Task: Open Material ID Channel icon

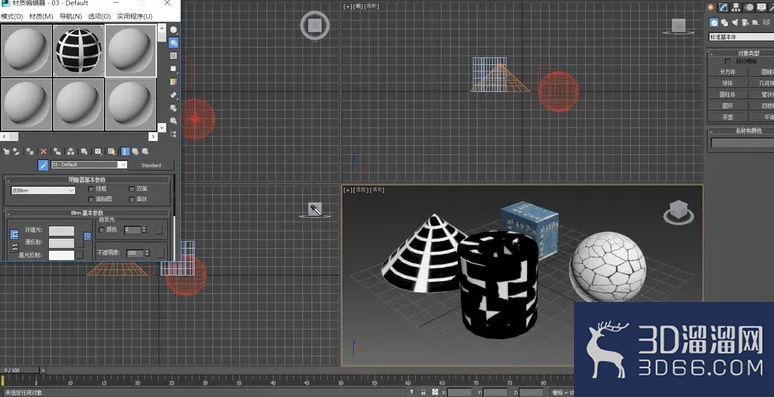Action: click(x=98, y=151)
